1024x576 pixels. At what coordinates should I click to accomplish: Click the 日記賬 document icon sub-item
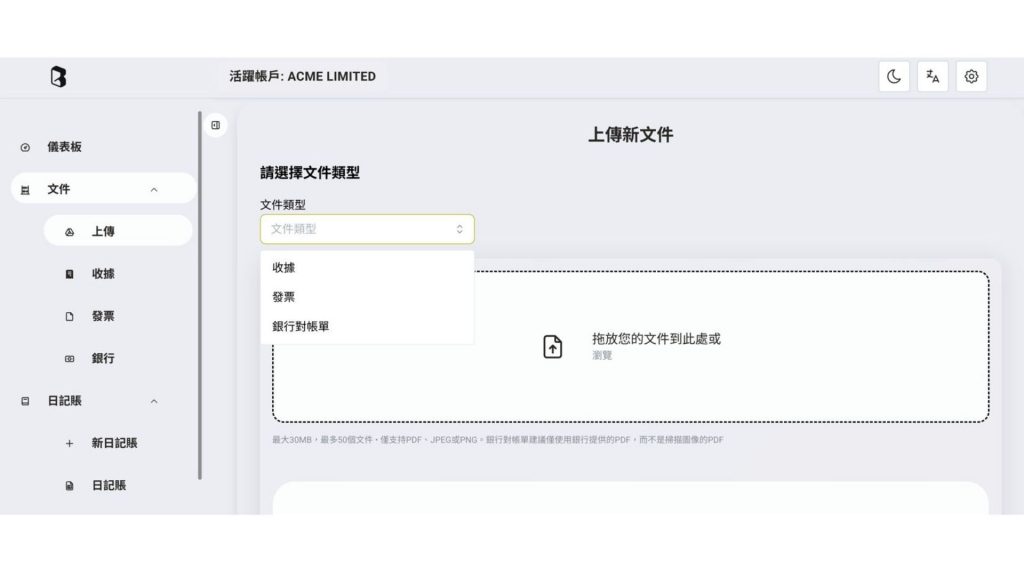[x=70, y=486]
